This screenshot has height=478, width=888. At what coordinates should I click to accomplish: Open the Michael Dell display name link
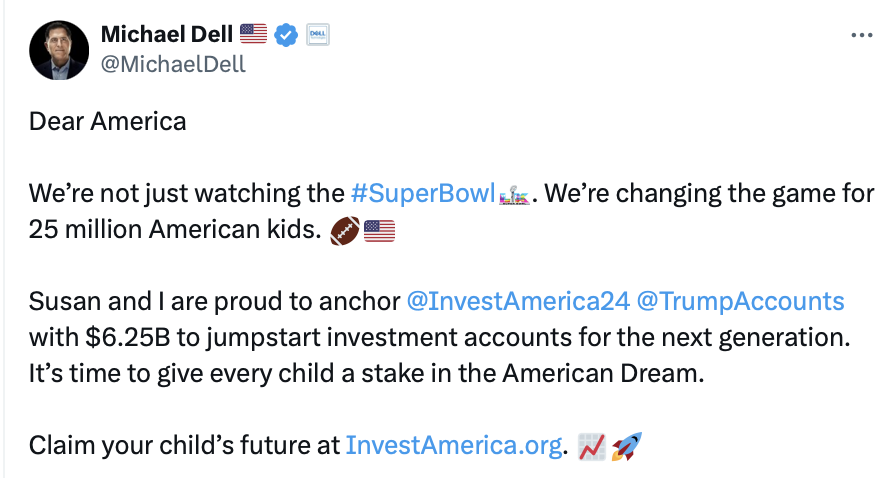167,35
